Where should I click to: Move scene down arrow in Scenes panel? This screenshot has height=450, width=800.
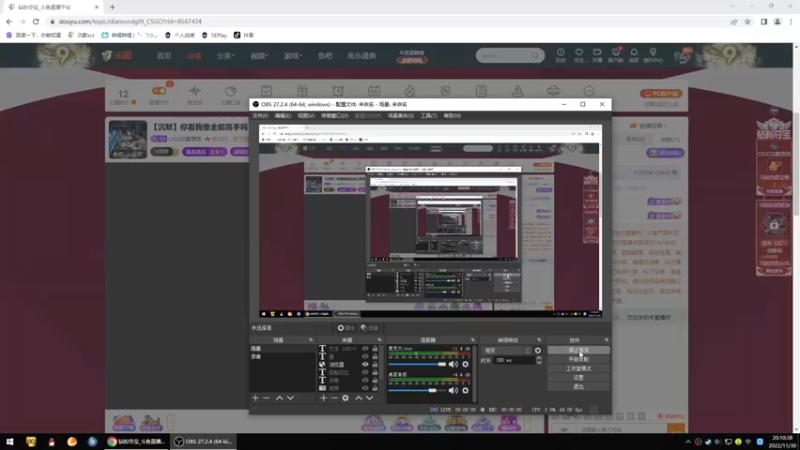290,398
